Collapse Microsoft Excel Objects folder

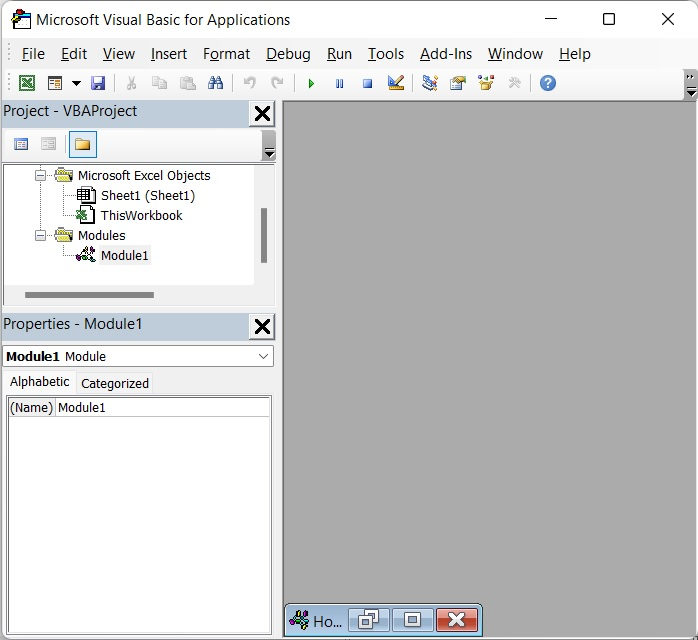(x=41, y=175)
